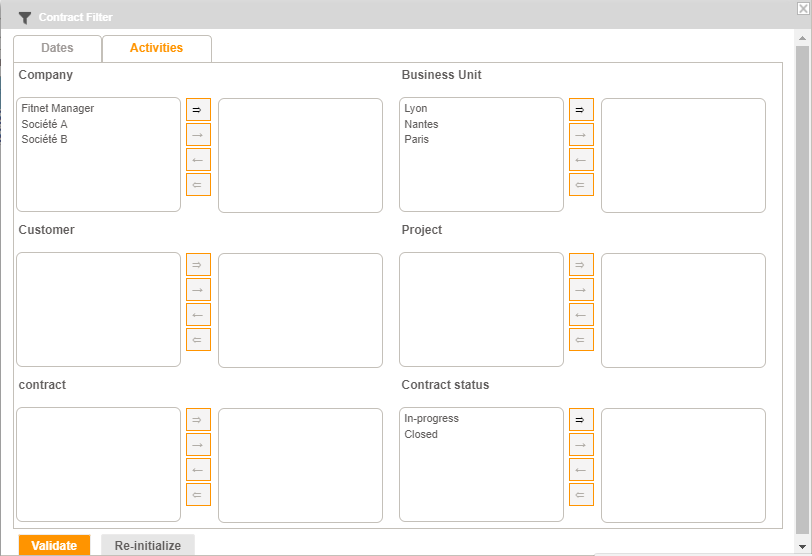Click the Contract Filter funnel icon
The image size is (812, 556).
click(25, 17)
